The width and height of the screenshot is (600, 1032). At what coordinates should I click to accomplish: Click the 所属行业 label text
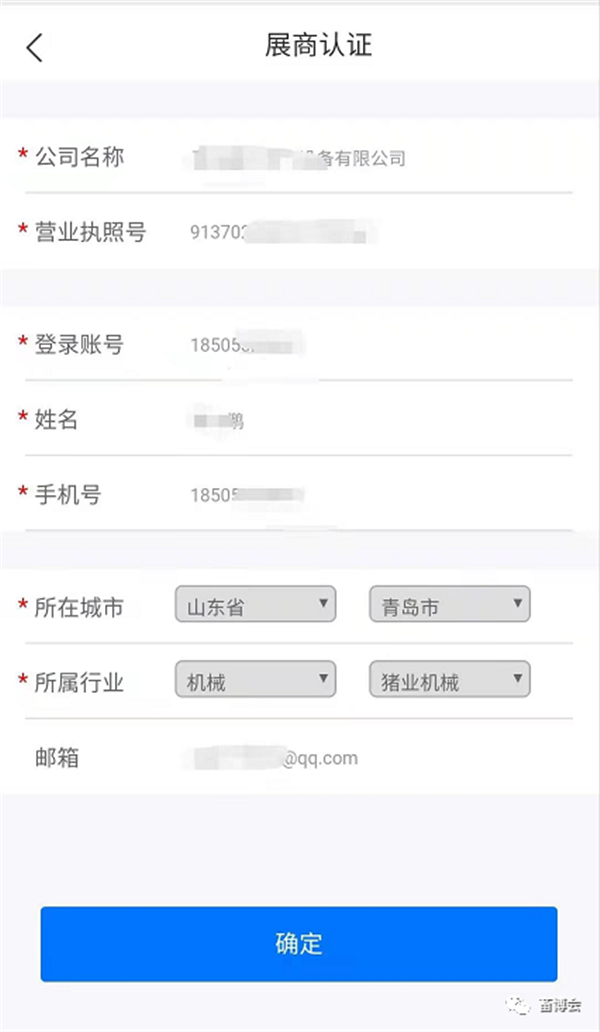click(79, 683)
